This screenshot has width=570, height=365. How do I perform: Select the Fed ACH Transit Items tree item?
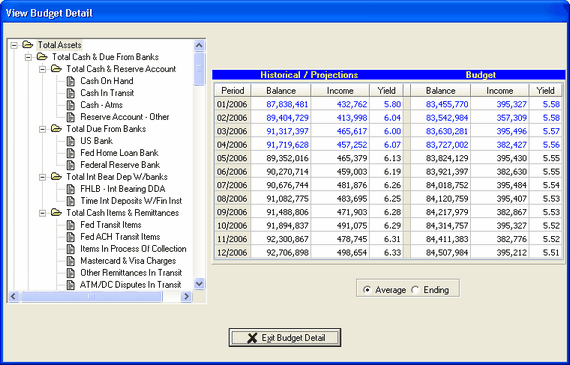[x=120, y=237]
